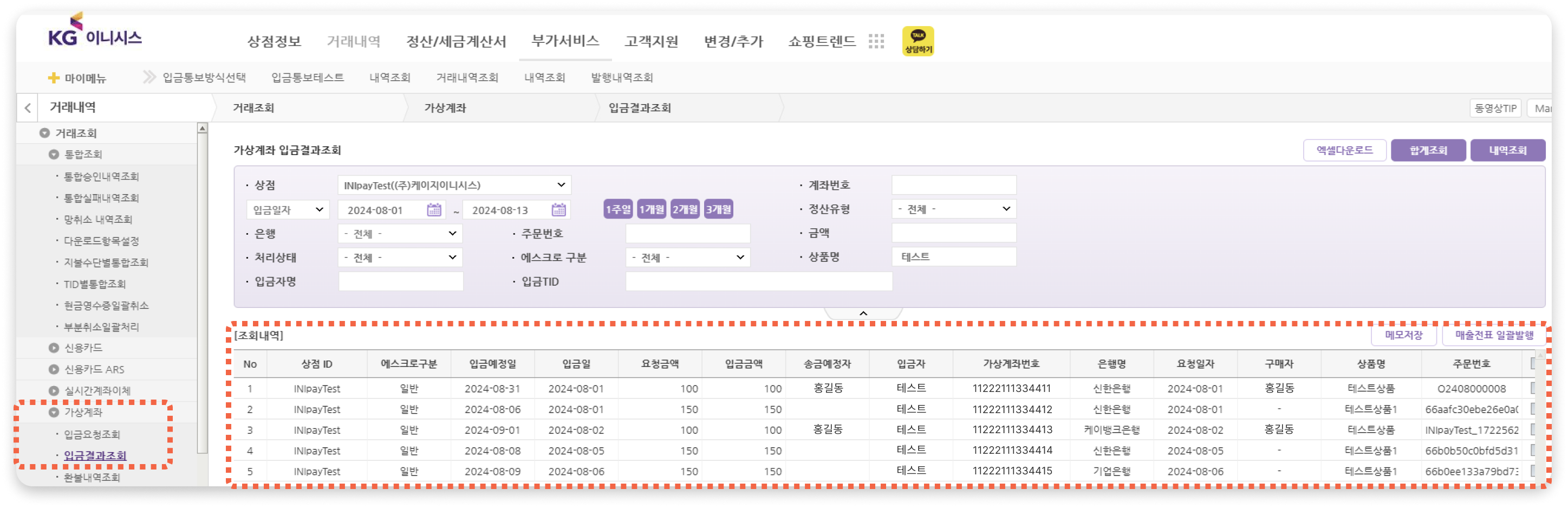Open 입금통보방식선택 shortcut link
The height and width of the screenshot is (508, 1568).
[204, 78]
